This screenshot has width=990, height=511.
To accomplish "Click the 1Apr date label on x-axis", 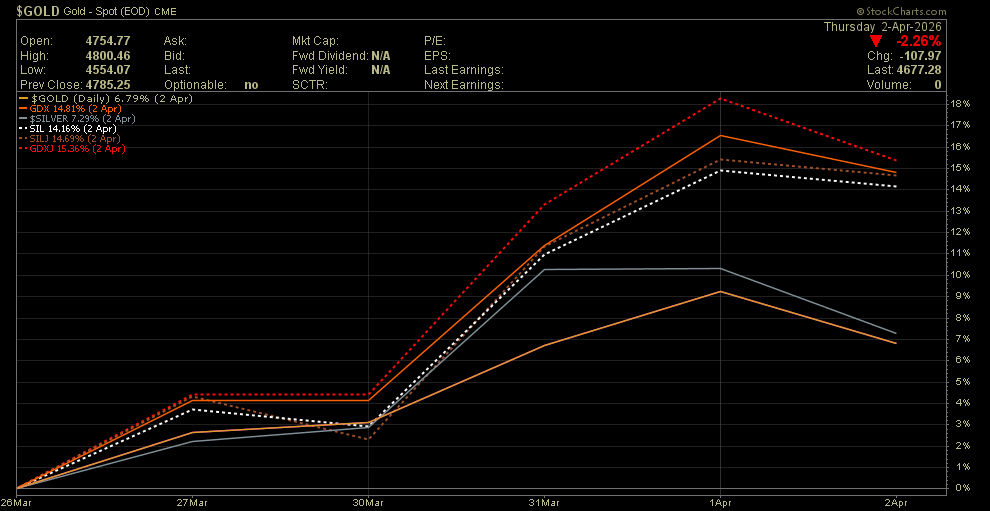I will click(x=721, y=501).
